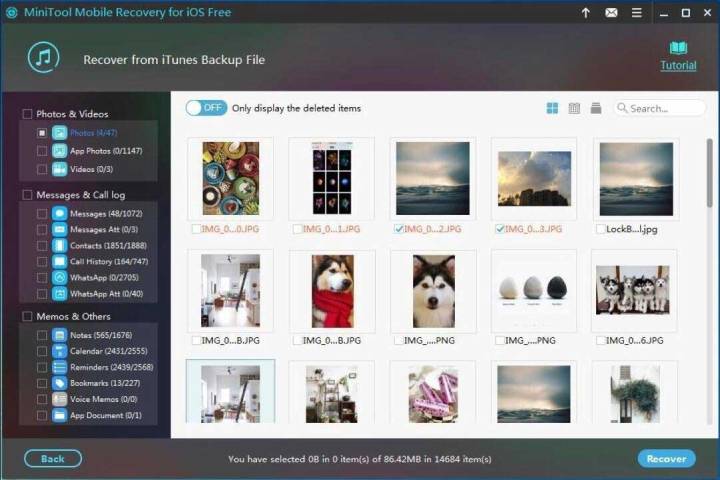
Task: Open Calendar (2431/2555) in the sidebar
Action: 109,351
